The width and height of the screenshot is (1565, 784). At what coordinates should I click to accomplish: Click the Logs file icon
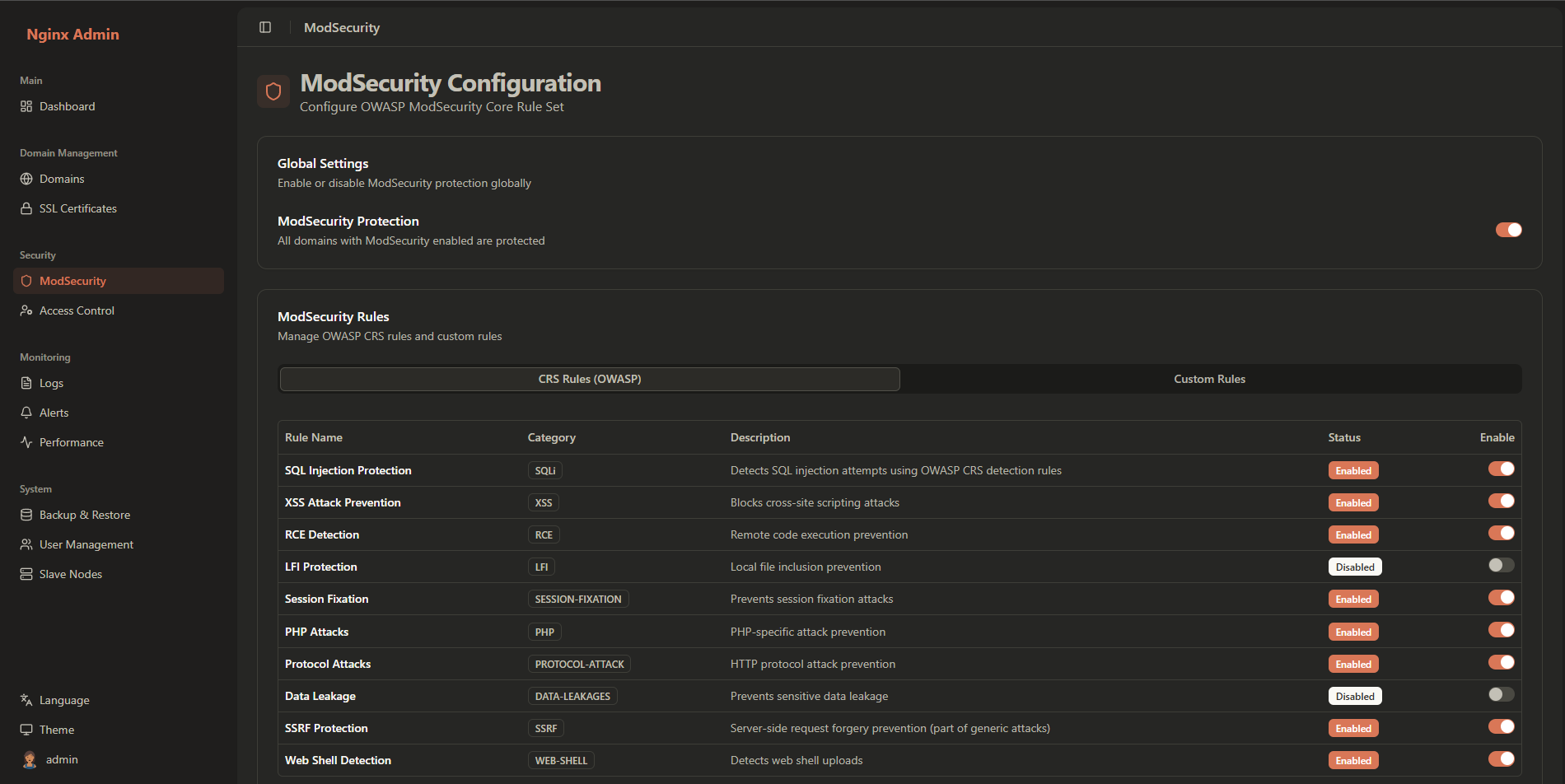tap(26, 383)
